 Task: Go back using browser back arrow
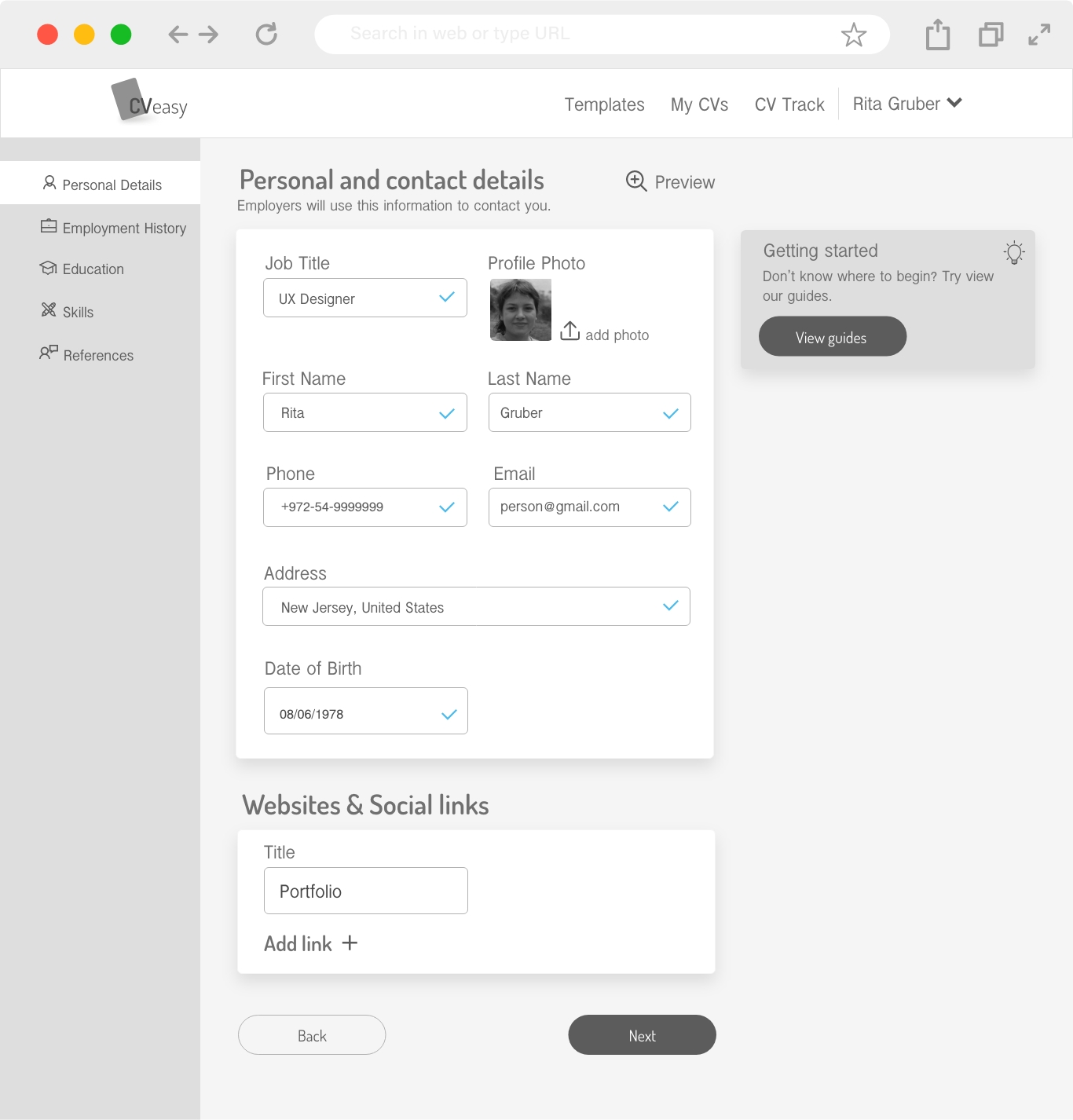click(178, 35)
